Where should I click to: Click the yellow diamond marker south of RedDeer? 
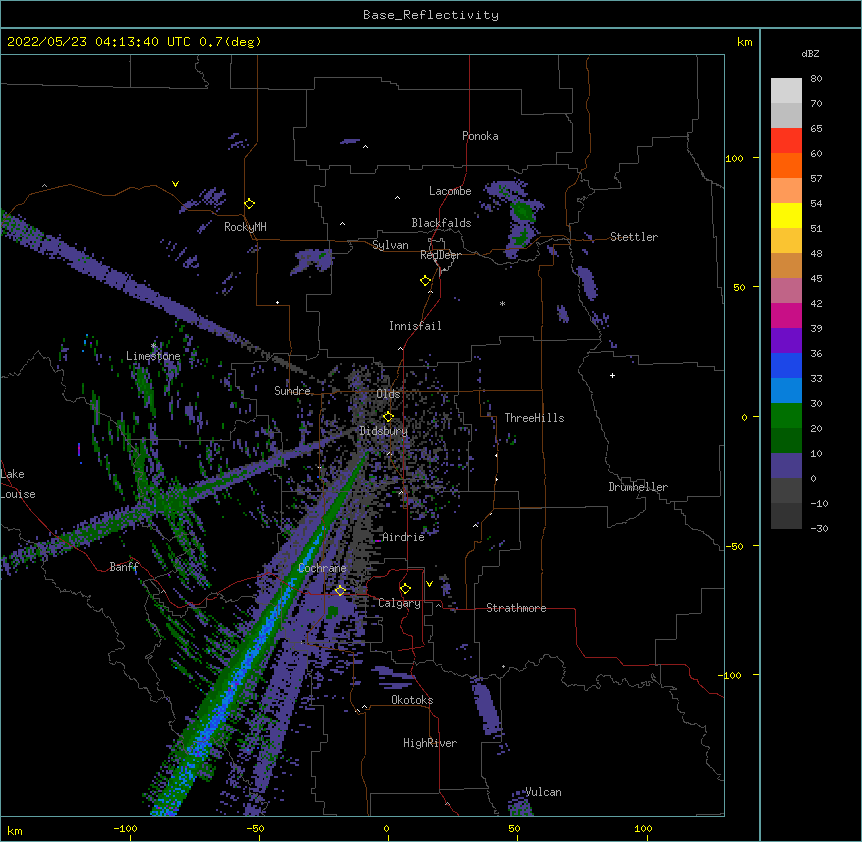pyautogui.click(x=426, y=281)
